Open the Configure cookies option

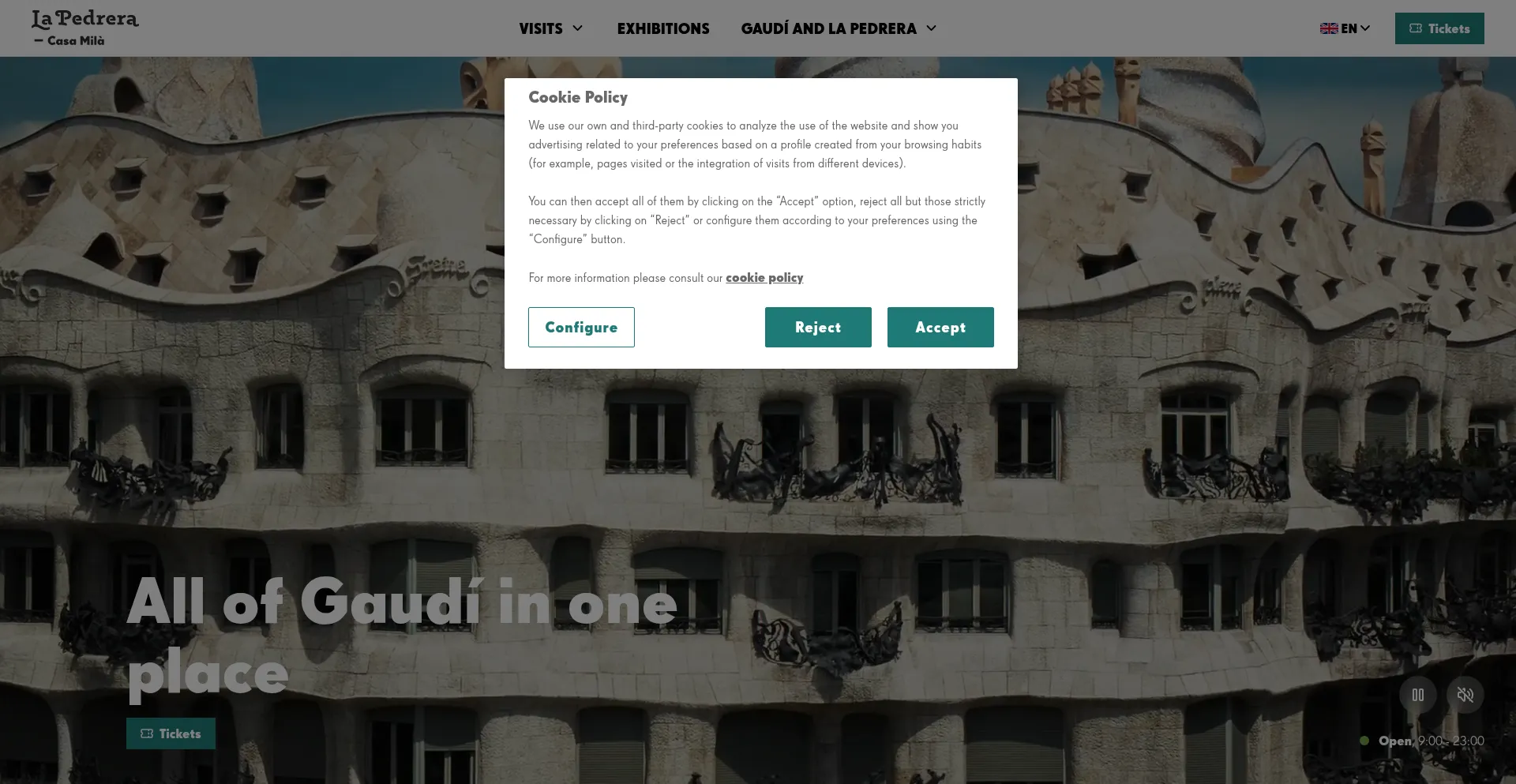pos(581,327)
